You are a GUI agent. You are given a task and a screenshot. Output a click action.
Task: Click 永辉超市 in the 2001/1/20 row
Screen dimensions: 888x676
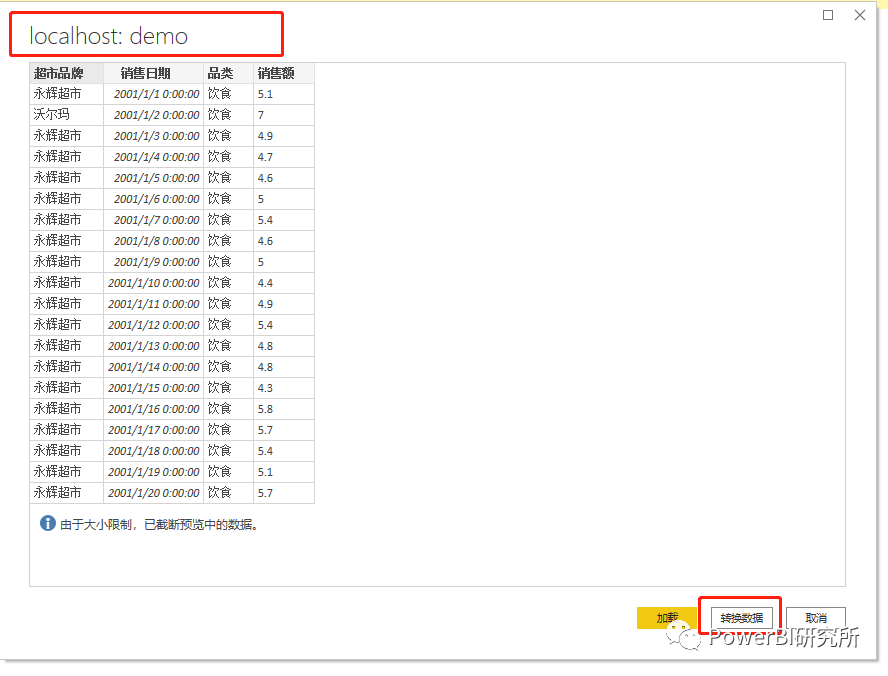coord(66,493)
